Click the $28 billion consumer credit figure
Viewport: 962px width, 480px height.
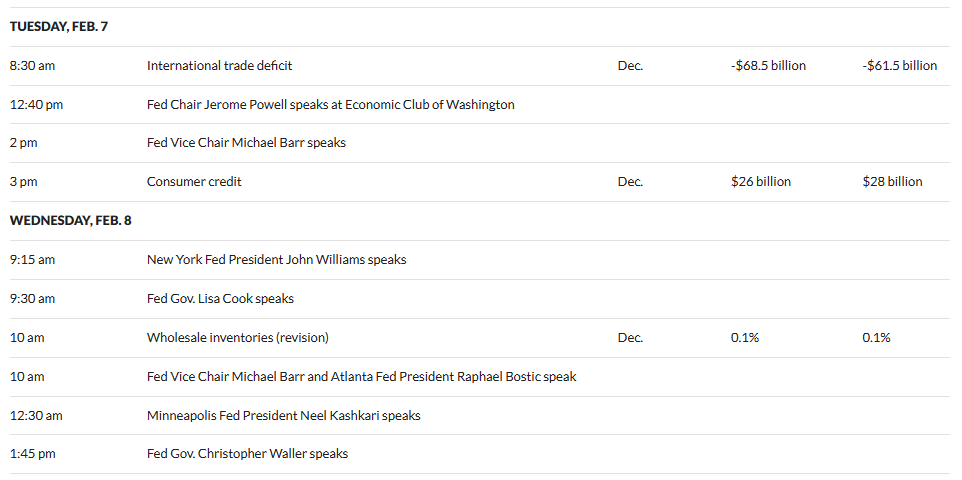click(x=892, y=182)
